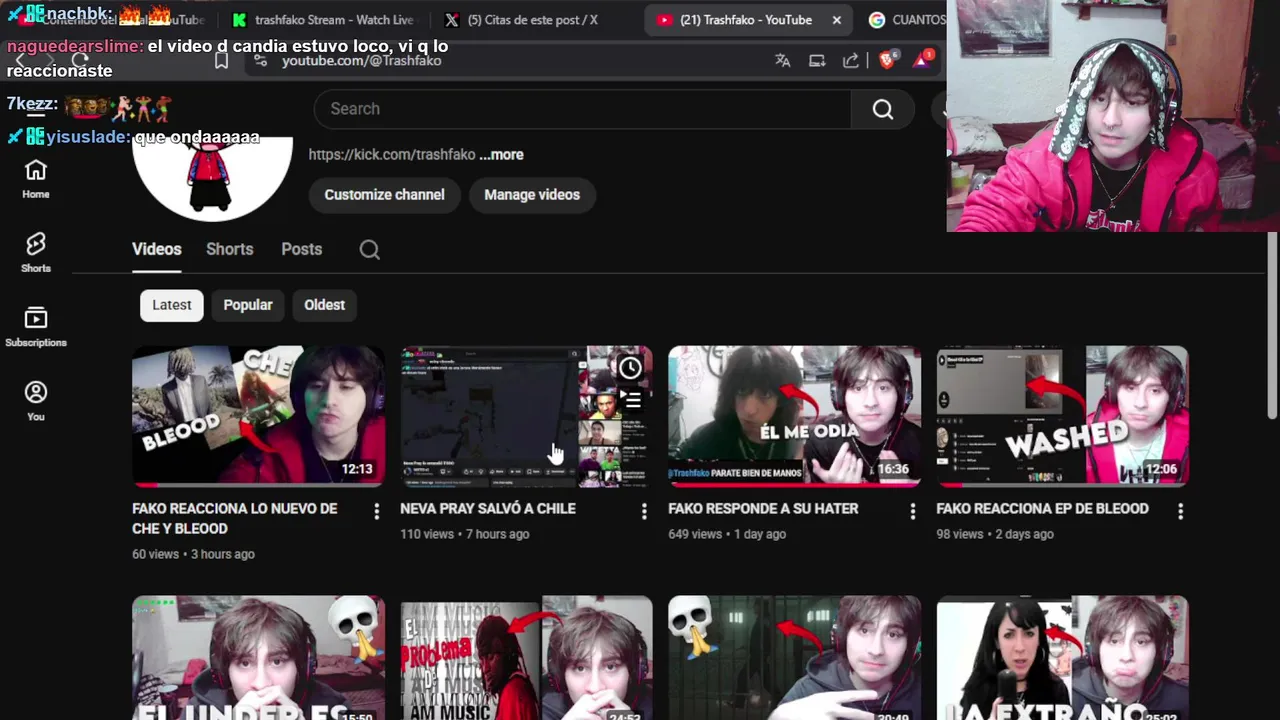Viewport: 1280px width, 720px height.
Task: Open FAKO REACCIONA EP DE BLEOOD thumbnail
Action: [x=1062, y=417]
